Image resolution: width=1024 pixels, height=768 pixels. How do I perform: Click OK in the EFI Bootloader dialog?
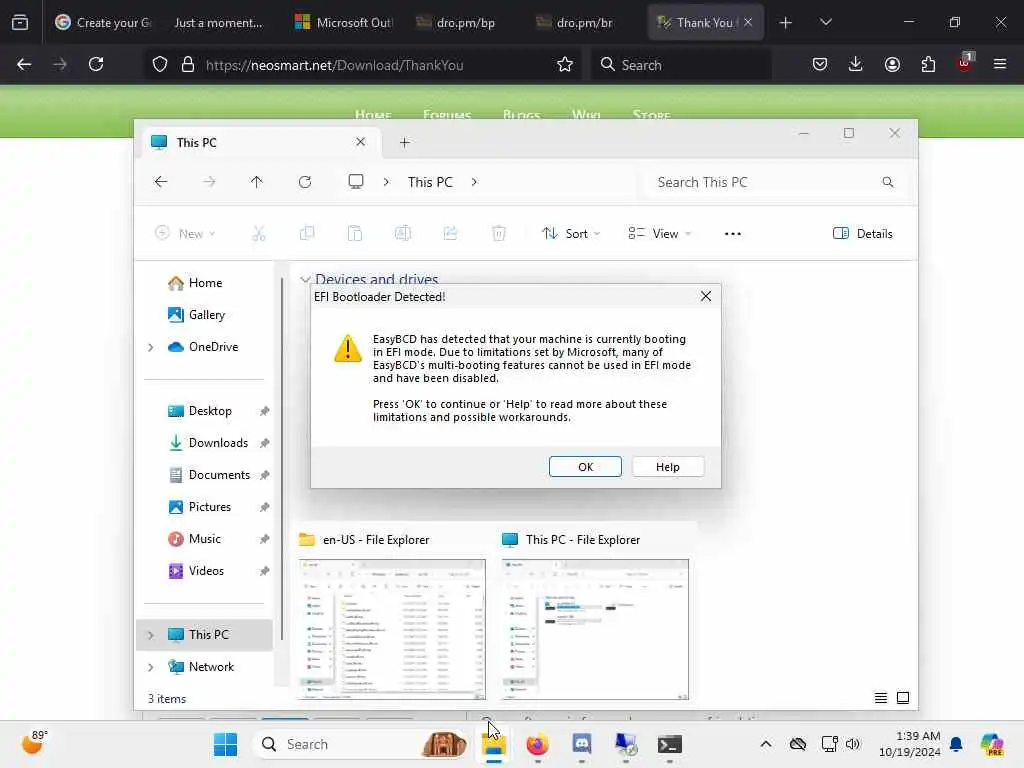[x=585, y=467]
